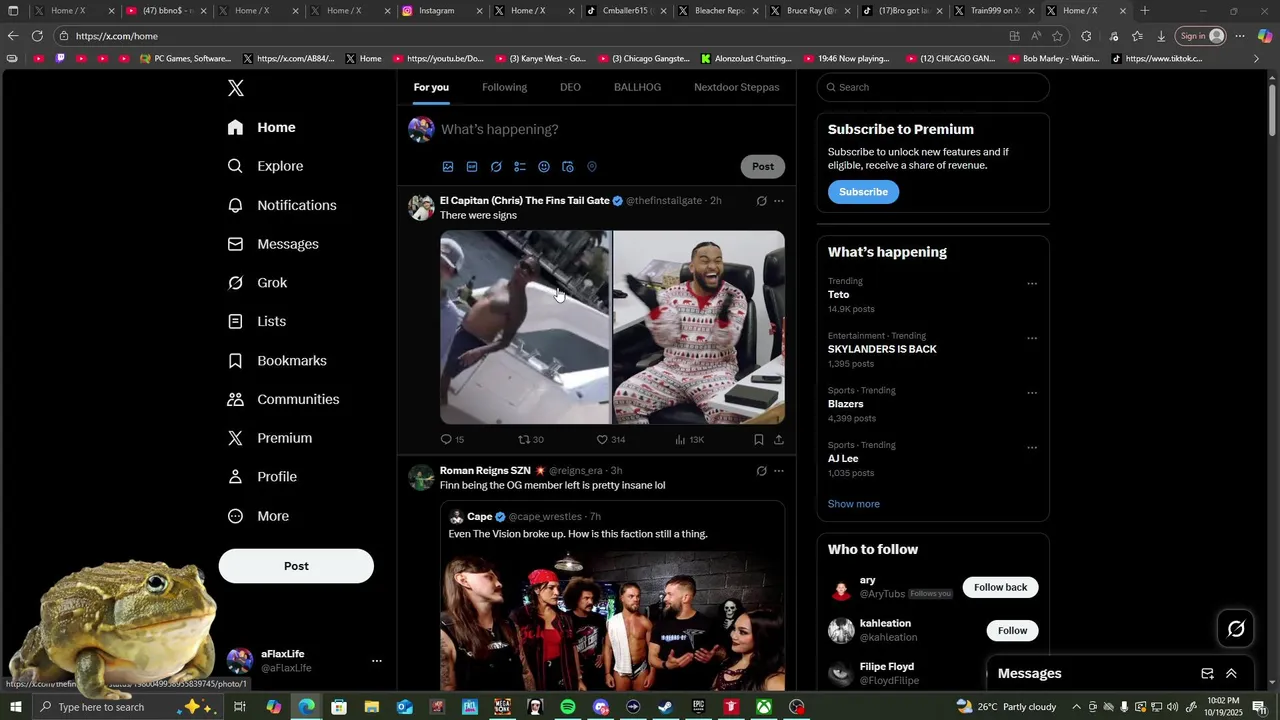This screenshot has height=720, width=1280.
Task: Open the pajama man image
Action: point(699,328)
